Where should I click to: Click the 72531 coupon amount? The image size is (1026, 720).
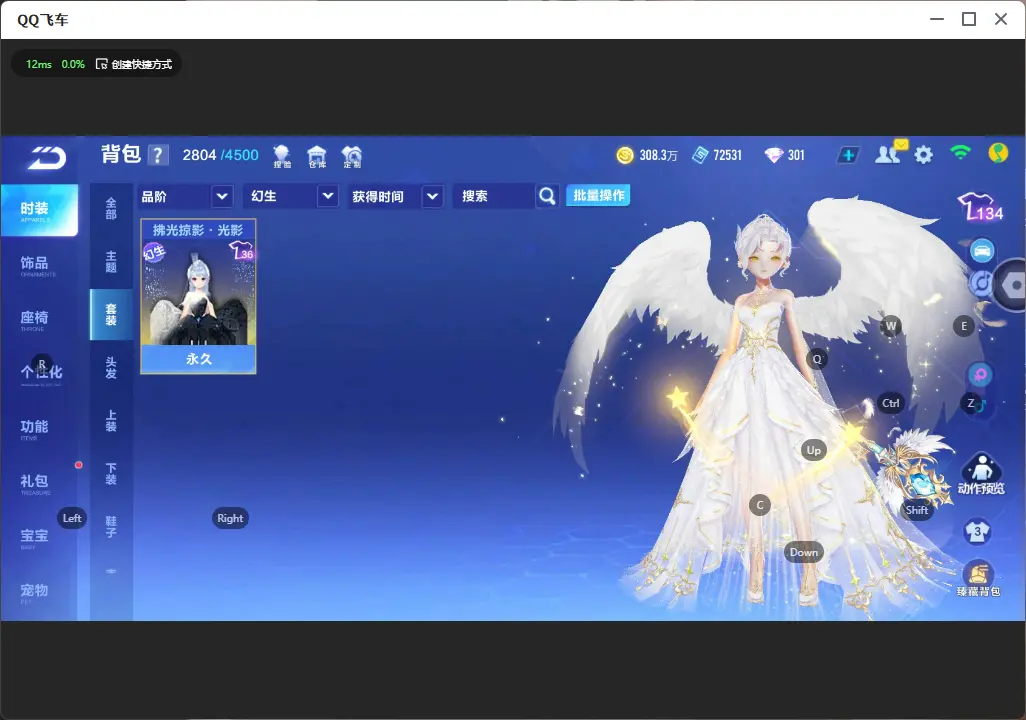coord(728,155)
